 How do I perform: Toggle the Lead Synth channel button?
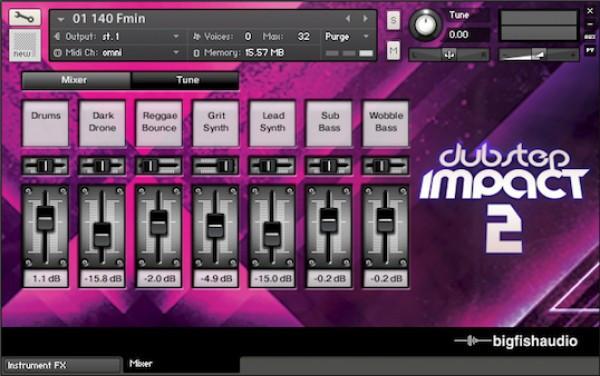pos(272,124)
